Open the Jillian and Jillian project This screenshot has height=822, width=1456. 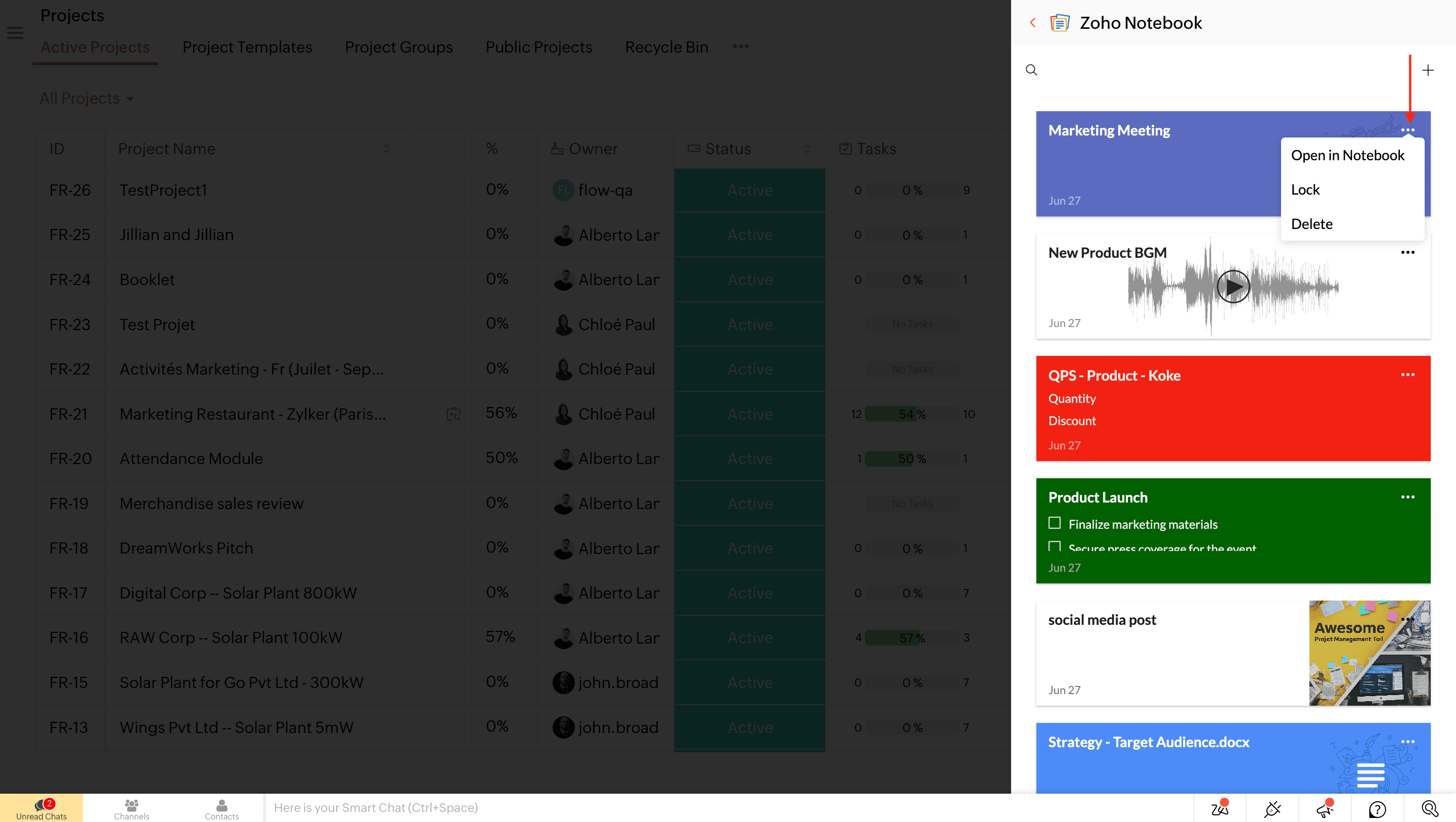176,235
